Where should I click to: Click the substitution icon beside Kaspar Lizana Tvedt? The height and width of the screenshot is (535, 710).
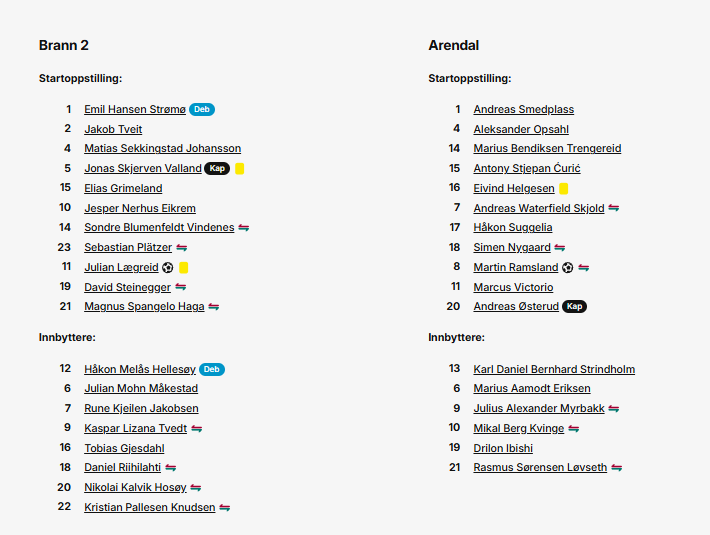197,428
